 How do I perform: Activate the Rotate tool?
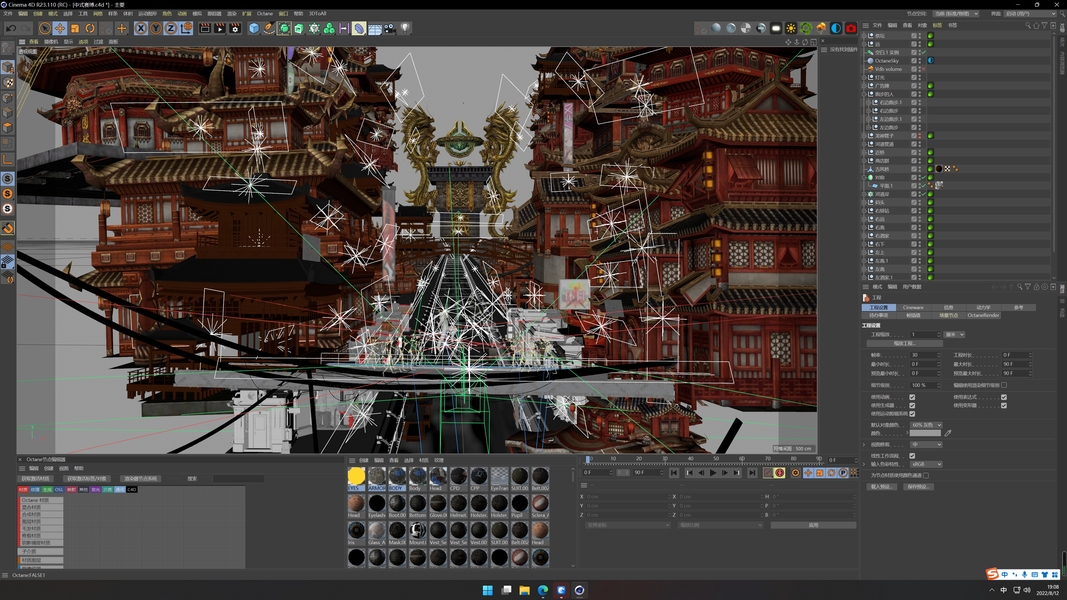90,28
